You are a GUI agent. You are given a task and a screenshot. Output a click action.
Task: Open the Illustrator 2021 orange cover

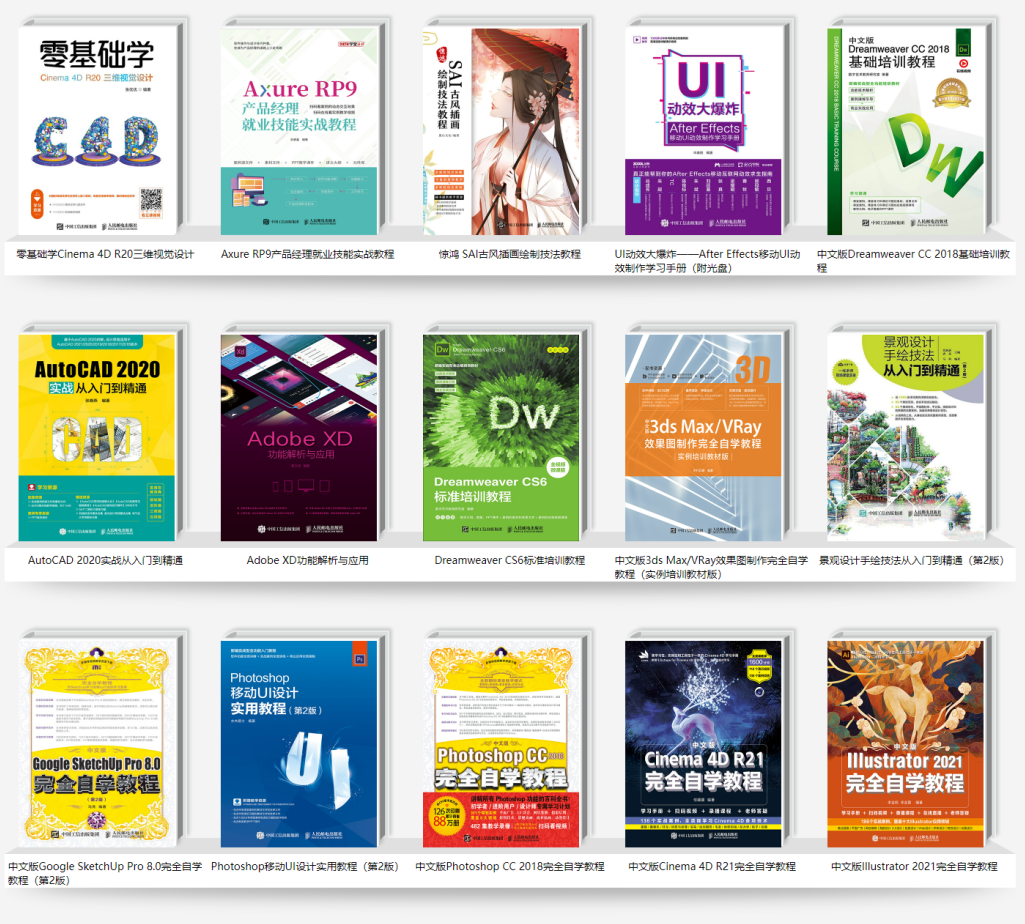[905, 744]
